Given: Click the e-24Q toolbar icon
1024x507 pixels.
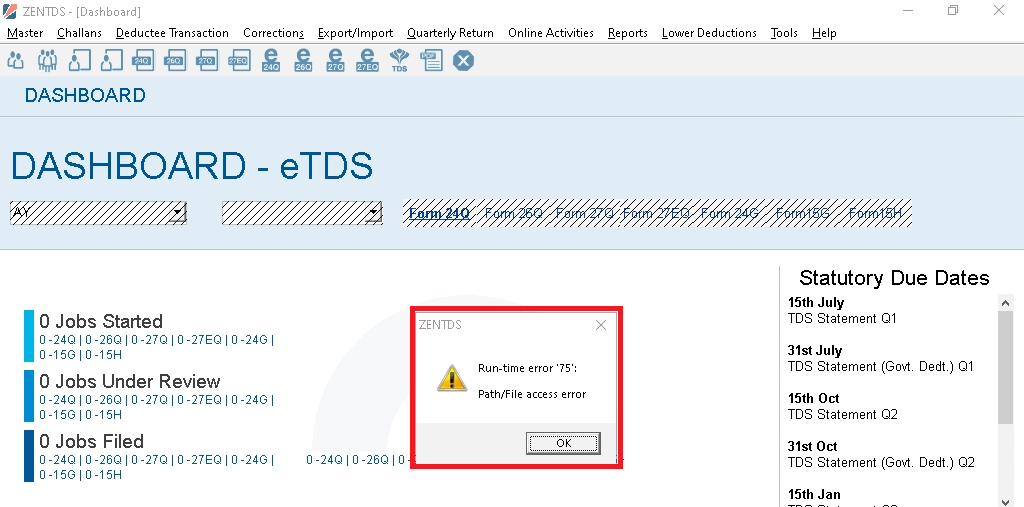Looking at the screenshot, I should [271, 61].
